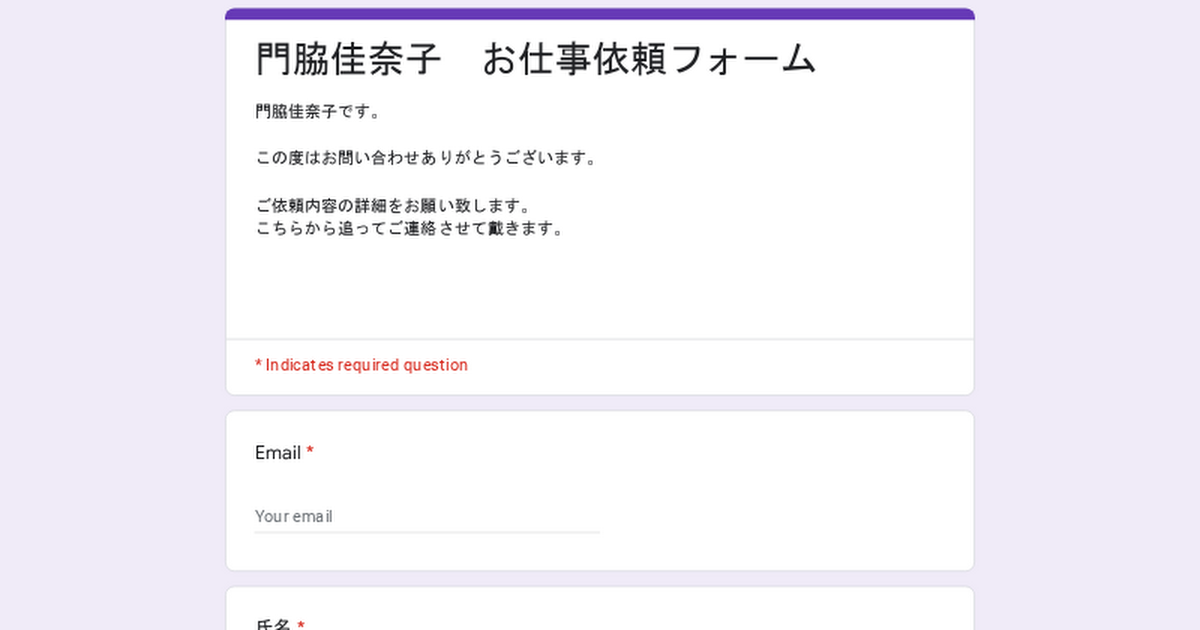
Task: Click the red asterisk beside 氏名
Action: click(301, 624)
